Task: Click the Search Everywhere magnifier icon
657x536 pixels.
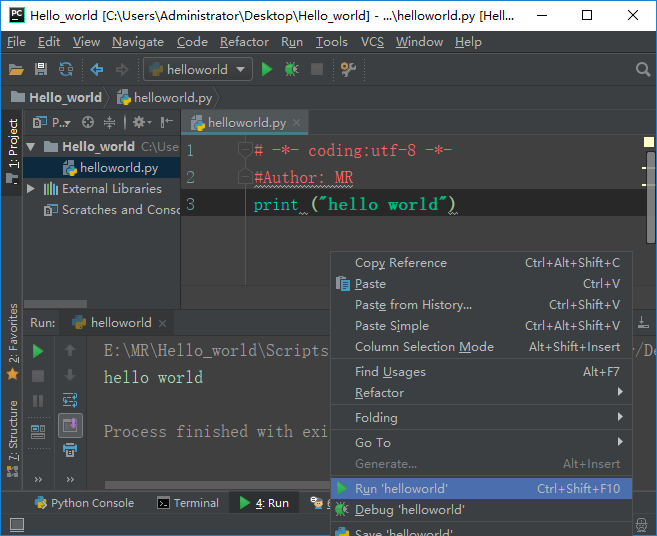Action: point(643,69)
